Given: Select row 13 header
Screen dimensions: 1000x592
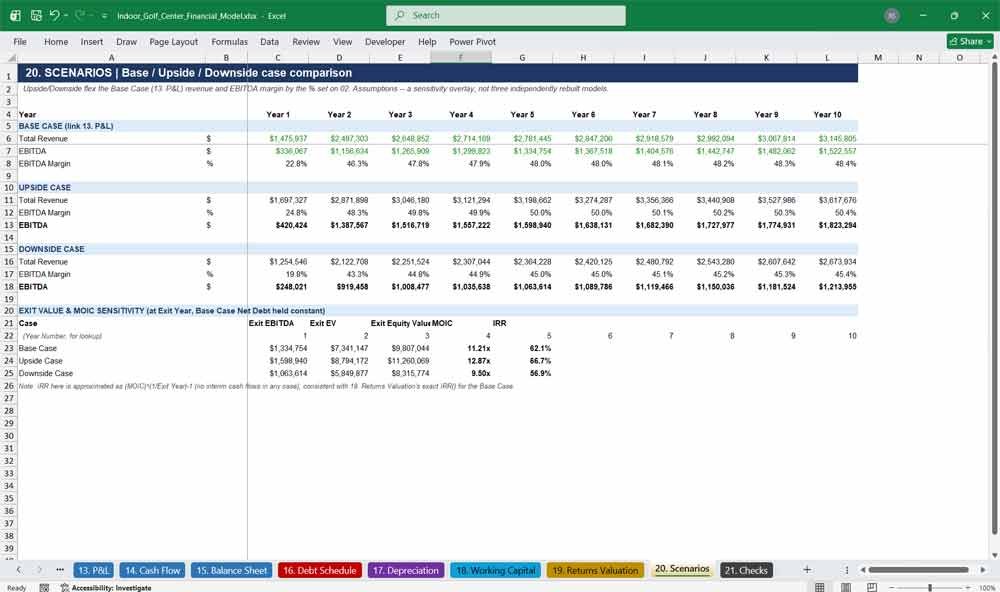Looking at the screenshot, I should [8, 225].
